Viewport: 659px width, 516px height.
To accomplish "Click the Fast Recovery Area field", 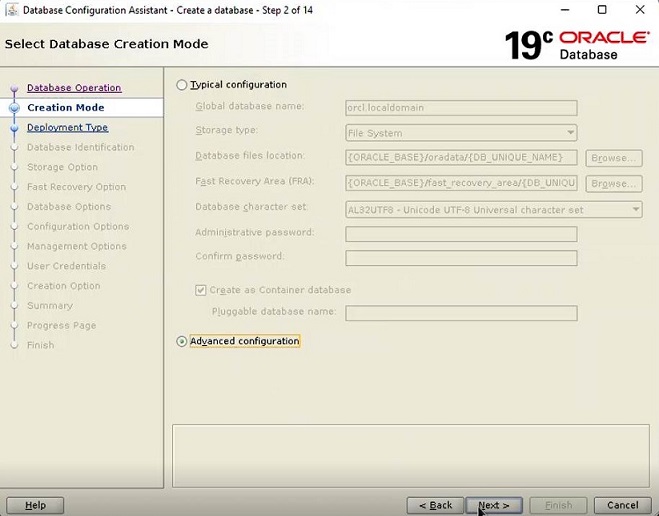I will click(x=461, y=183).
